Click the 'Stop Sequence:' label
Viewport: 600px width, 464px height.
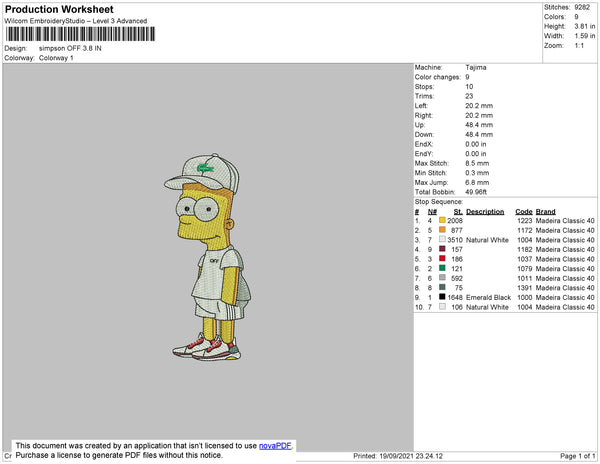coord(439,202)
